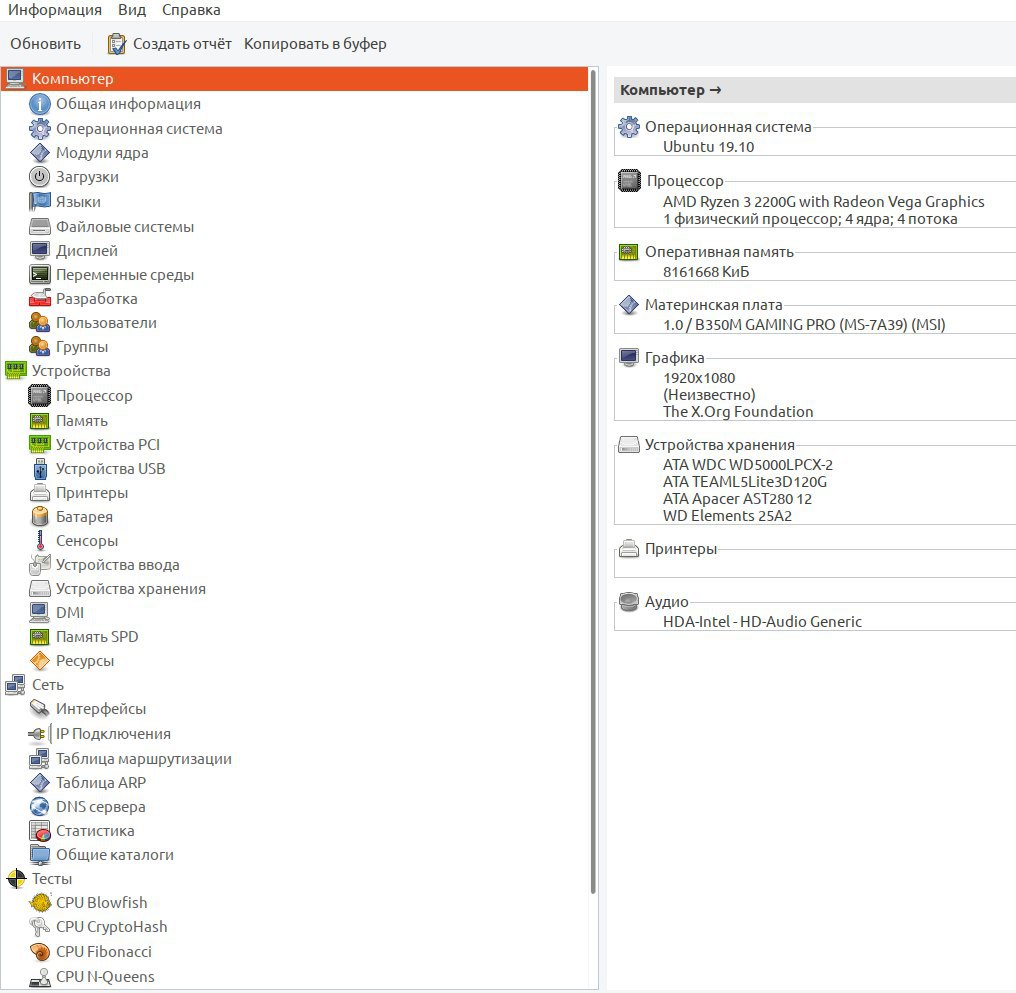
Task: Click the Память SPD chip icon
Action: 40,637
